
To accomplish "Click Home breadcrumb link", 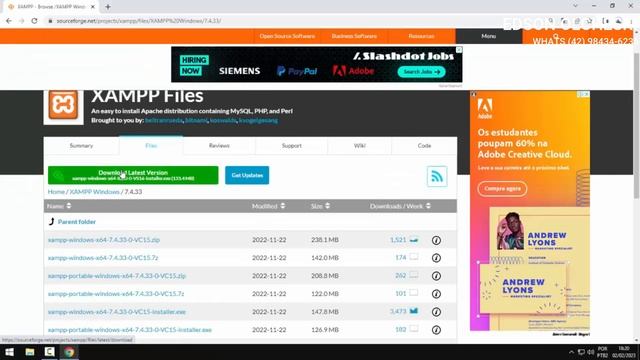I will coord(56,191).
